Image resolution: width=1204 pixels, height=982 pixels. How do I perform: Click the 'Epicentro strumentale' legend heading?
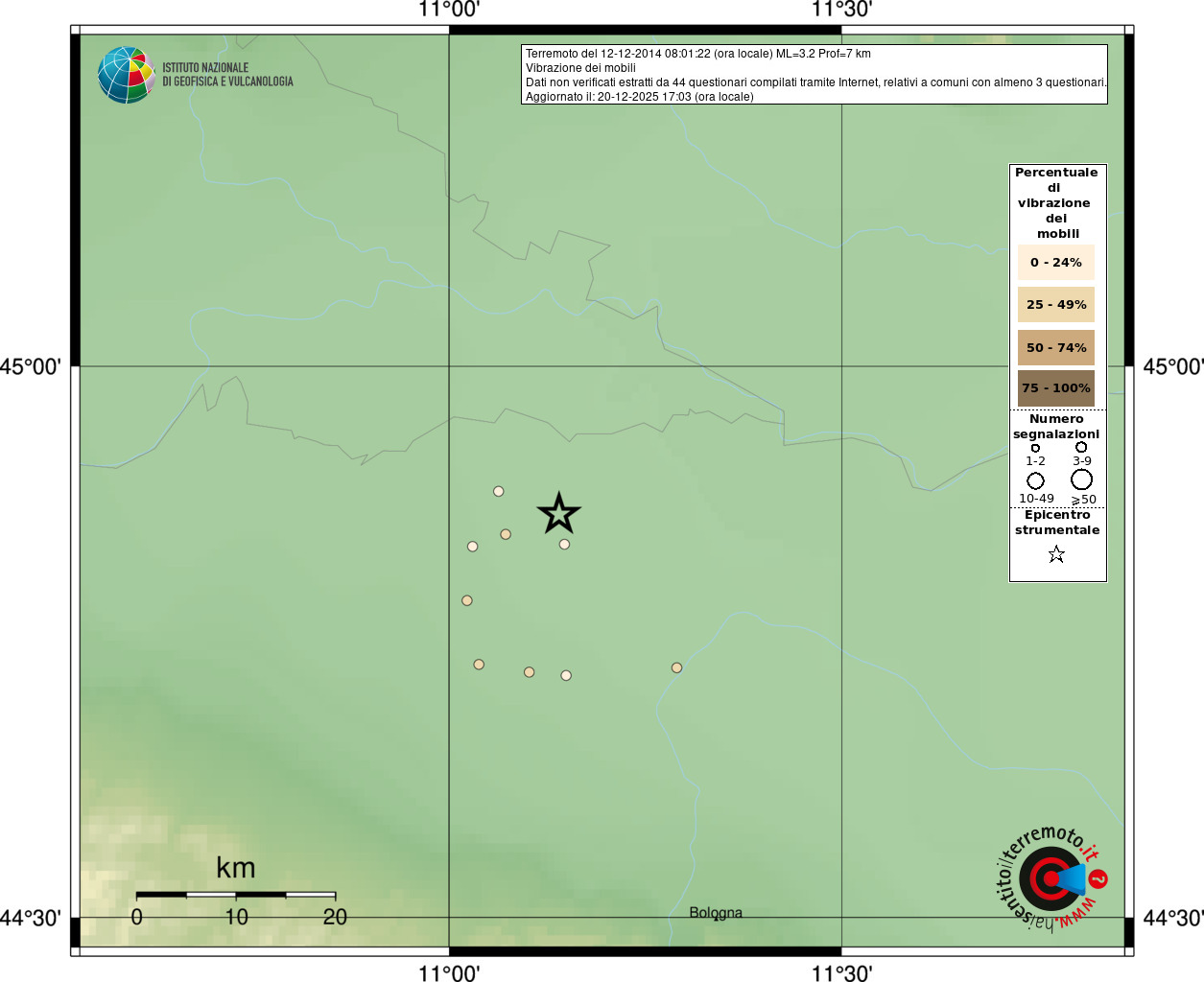(x=1057, y=523)
